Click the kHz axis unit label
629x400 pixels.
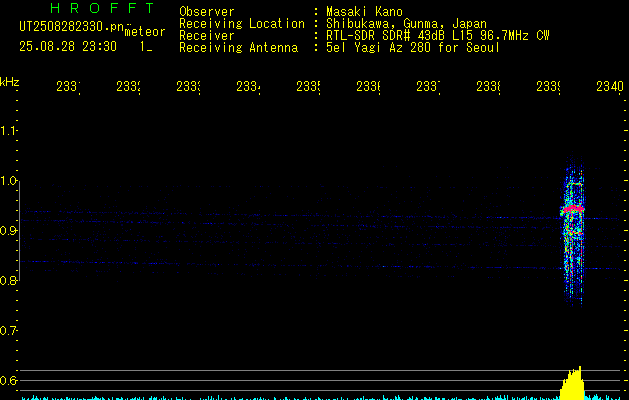[x=9, y=82]
